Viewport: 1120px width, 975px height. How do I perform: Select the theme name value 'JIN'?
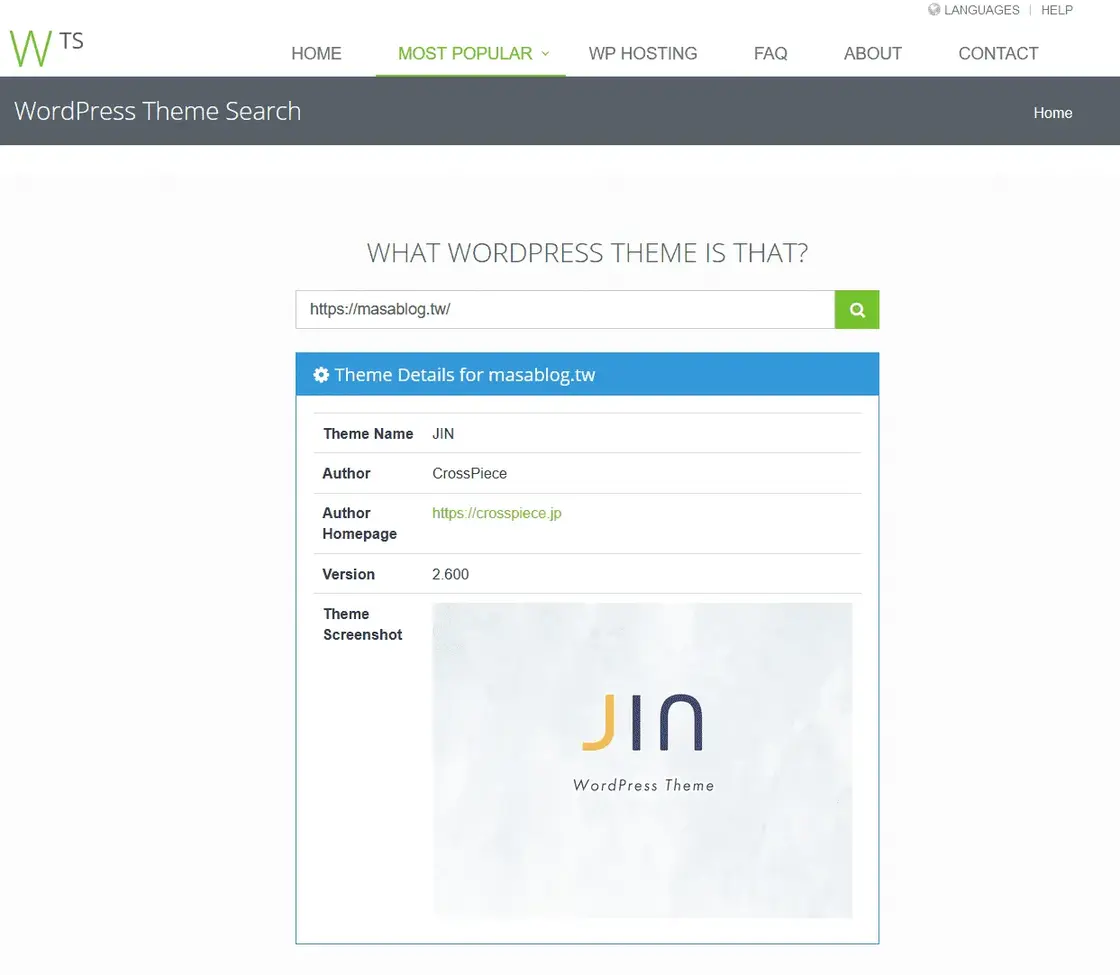(x=443, y=434)
